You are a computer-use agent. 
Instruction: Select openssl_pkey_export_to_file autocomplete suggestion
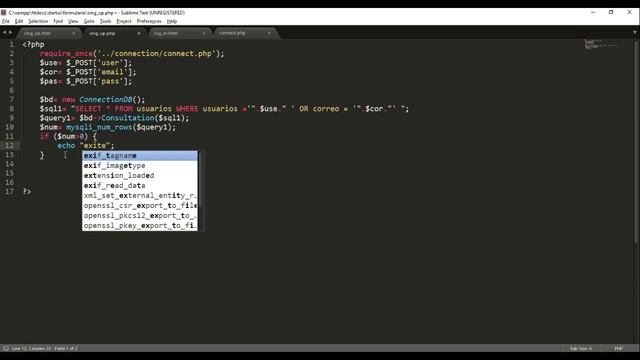coord(140,225)
